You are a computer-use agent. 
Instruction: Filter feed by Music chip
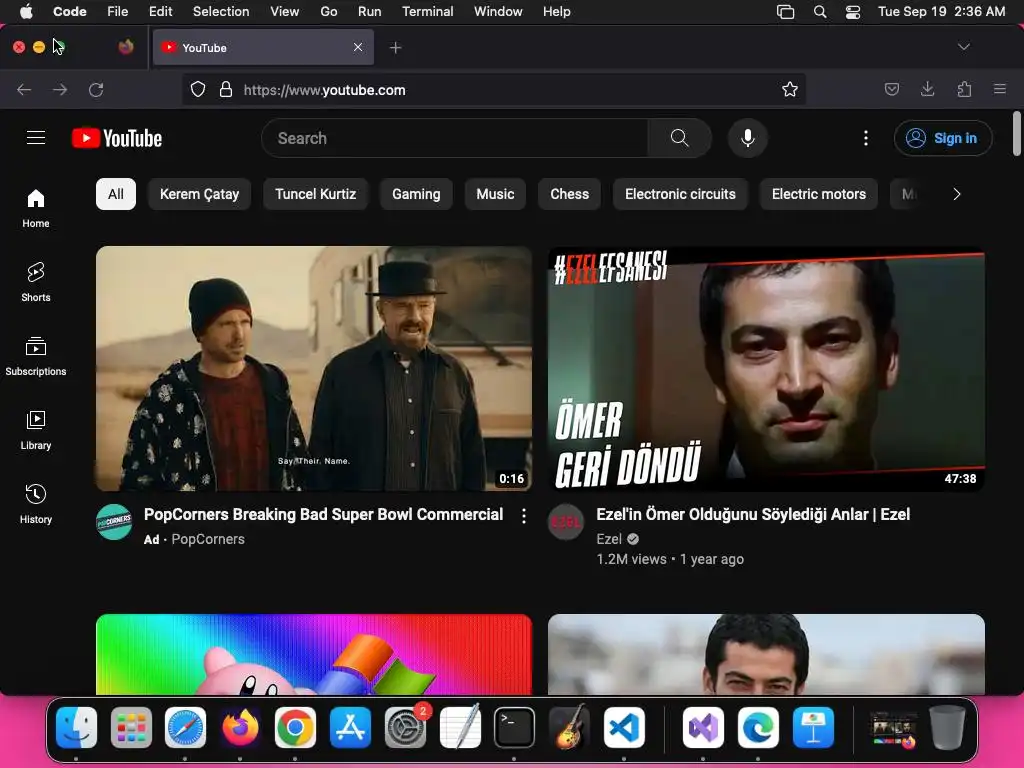tap(495, 194)
